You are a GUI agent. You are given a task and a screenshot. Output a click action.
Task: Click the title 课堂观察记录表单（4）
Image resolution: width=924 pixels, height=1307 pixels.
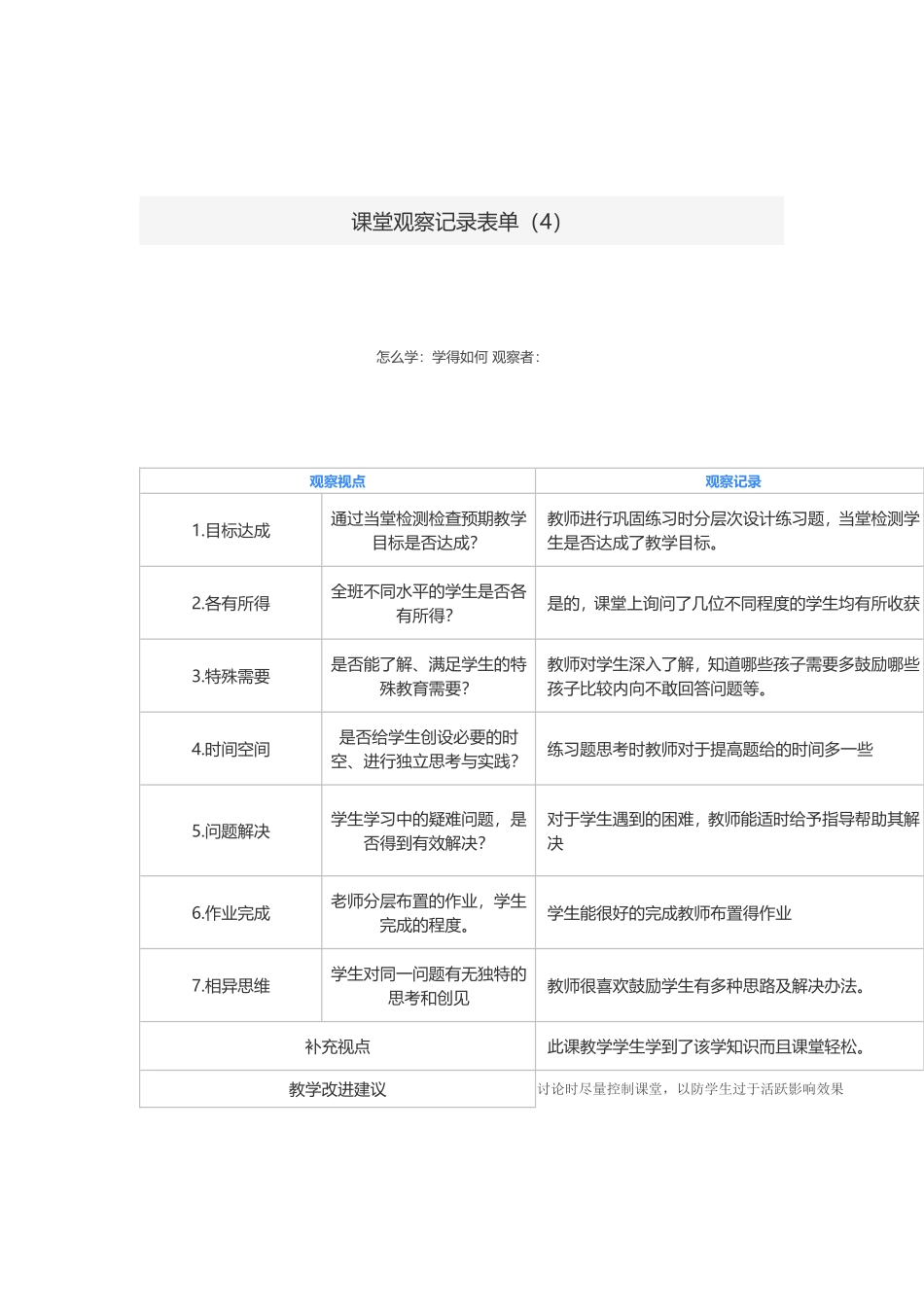[457, 222]
